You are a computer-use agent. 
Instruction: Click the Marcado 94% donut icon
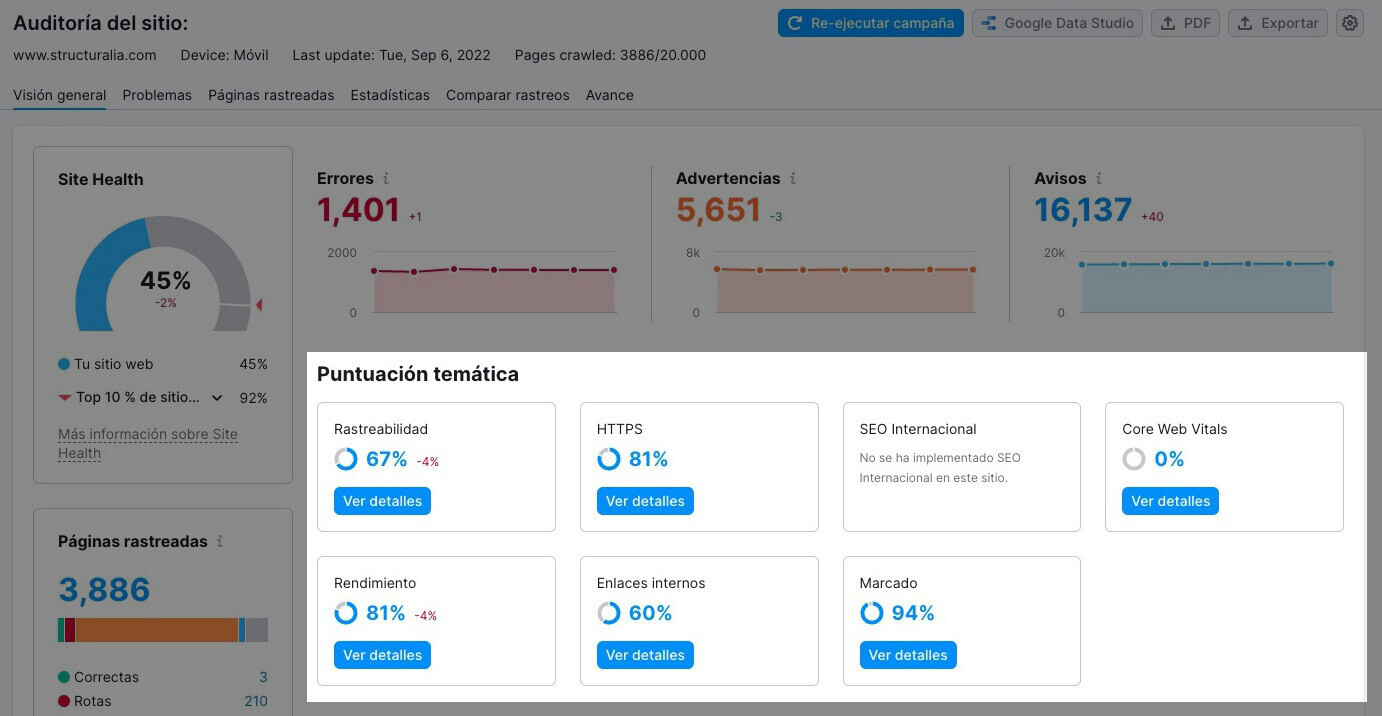point(872,613)
